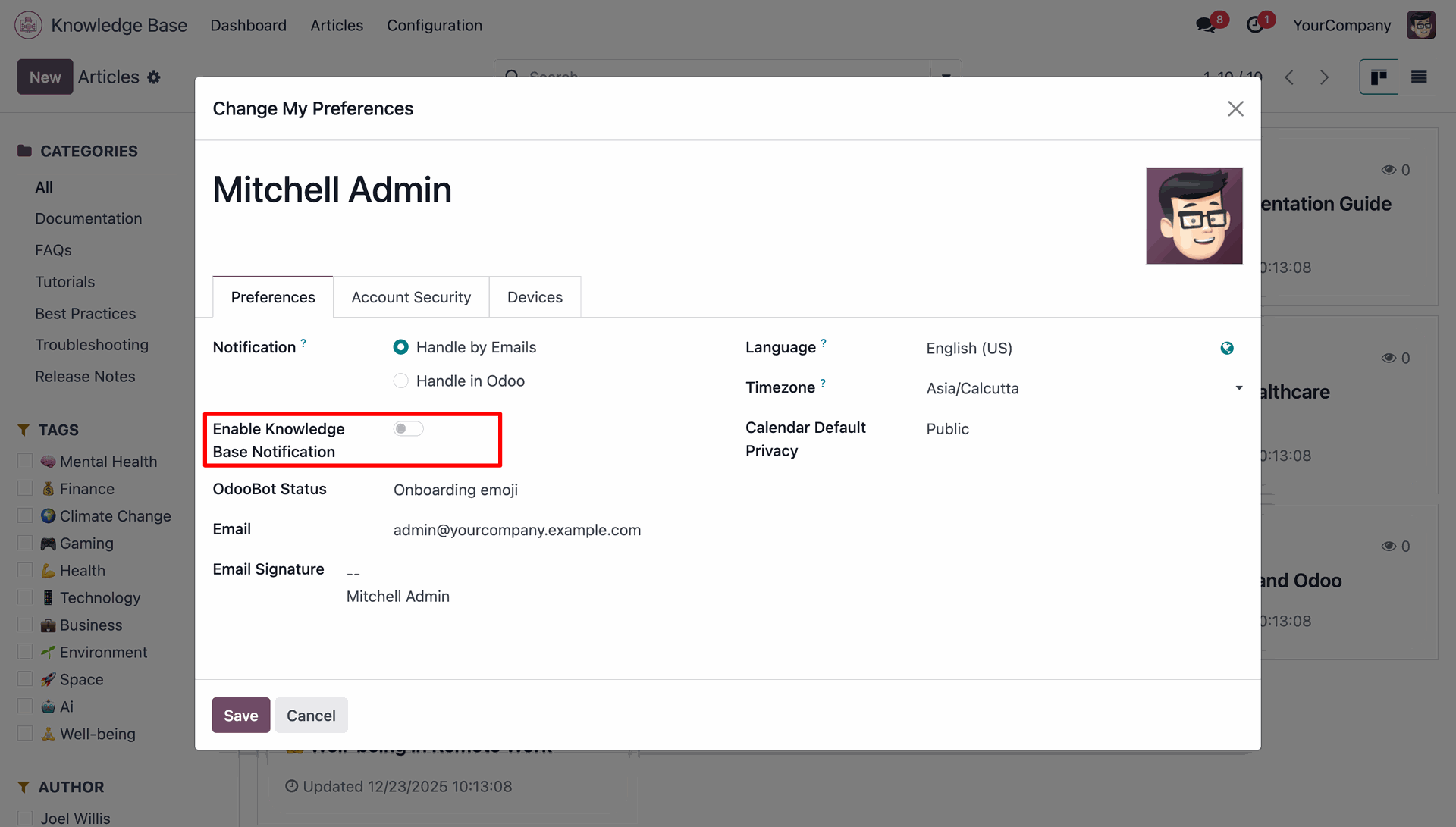Switch to Account Security tab
1456x827 pixels.
point(411,297)
